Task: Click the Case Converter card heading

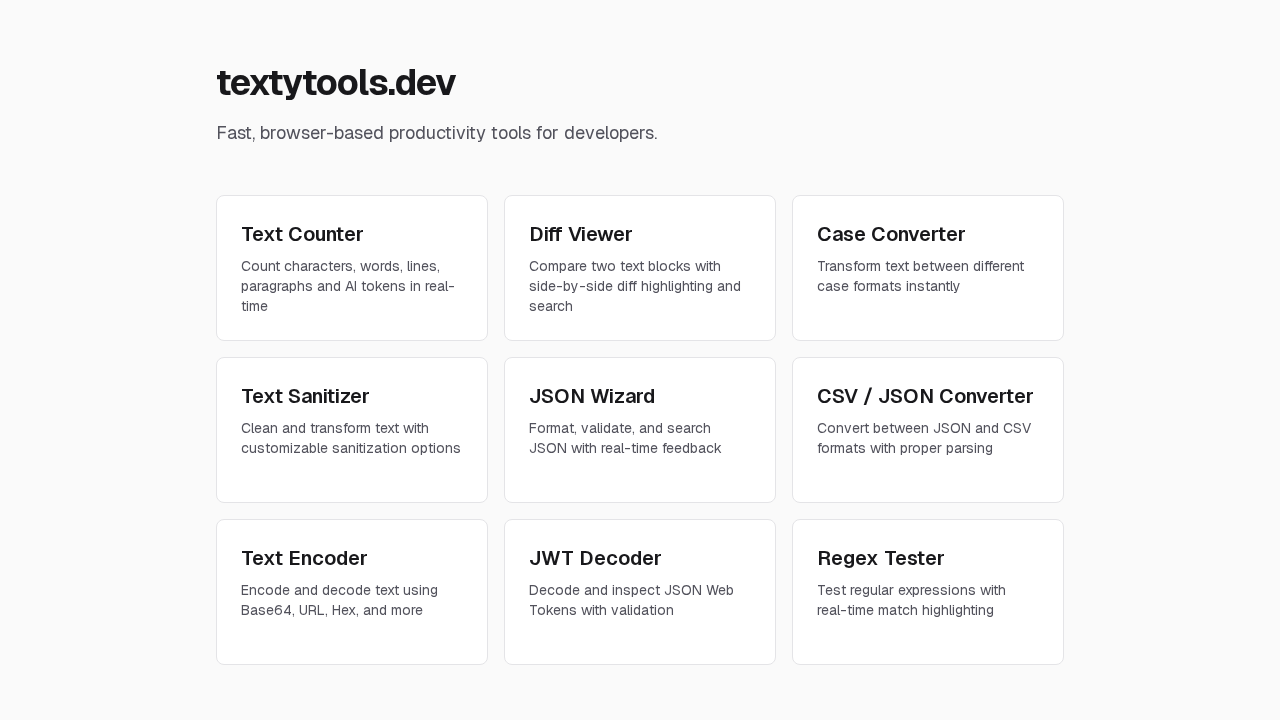Action: click(891, 234)
